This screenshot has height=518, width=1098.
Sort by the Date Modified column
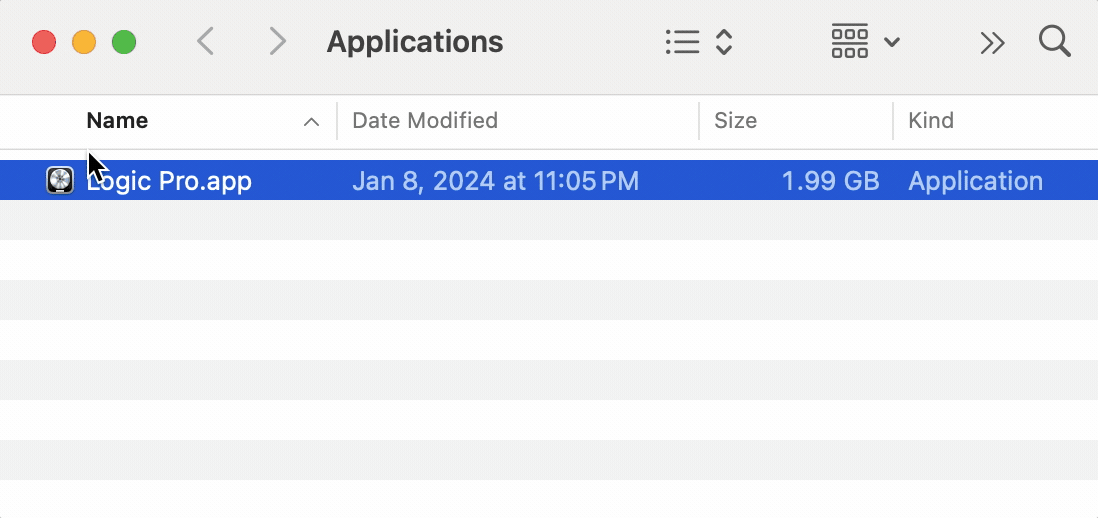pyautogui.click(x=425, y=120)
